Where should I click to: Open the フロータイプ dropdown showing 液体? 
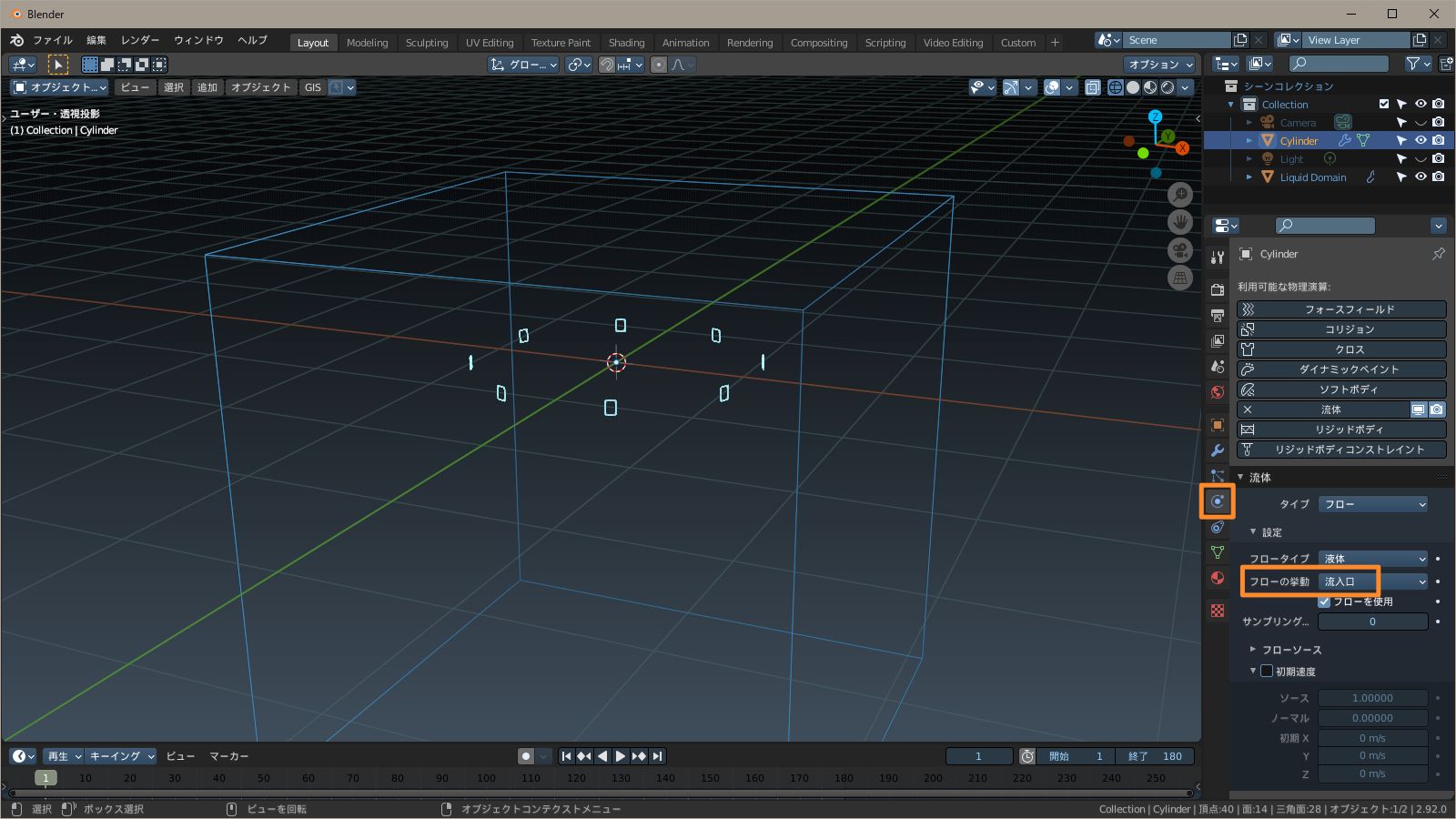pyautogui.click(x=1373, y=559)
